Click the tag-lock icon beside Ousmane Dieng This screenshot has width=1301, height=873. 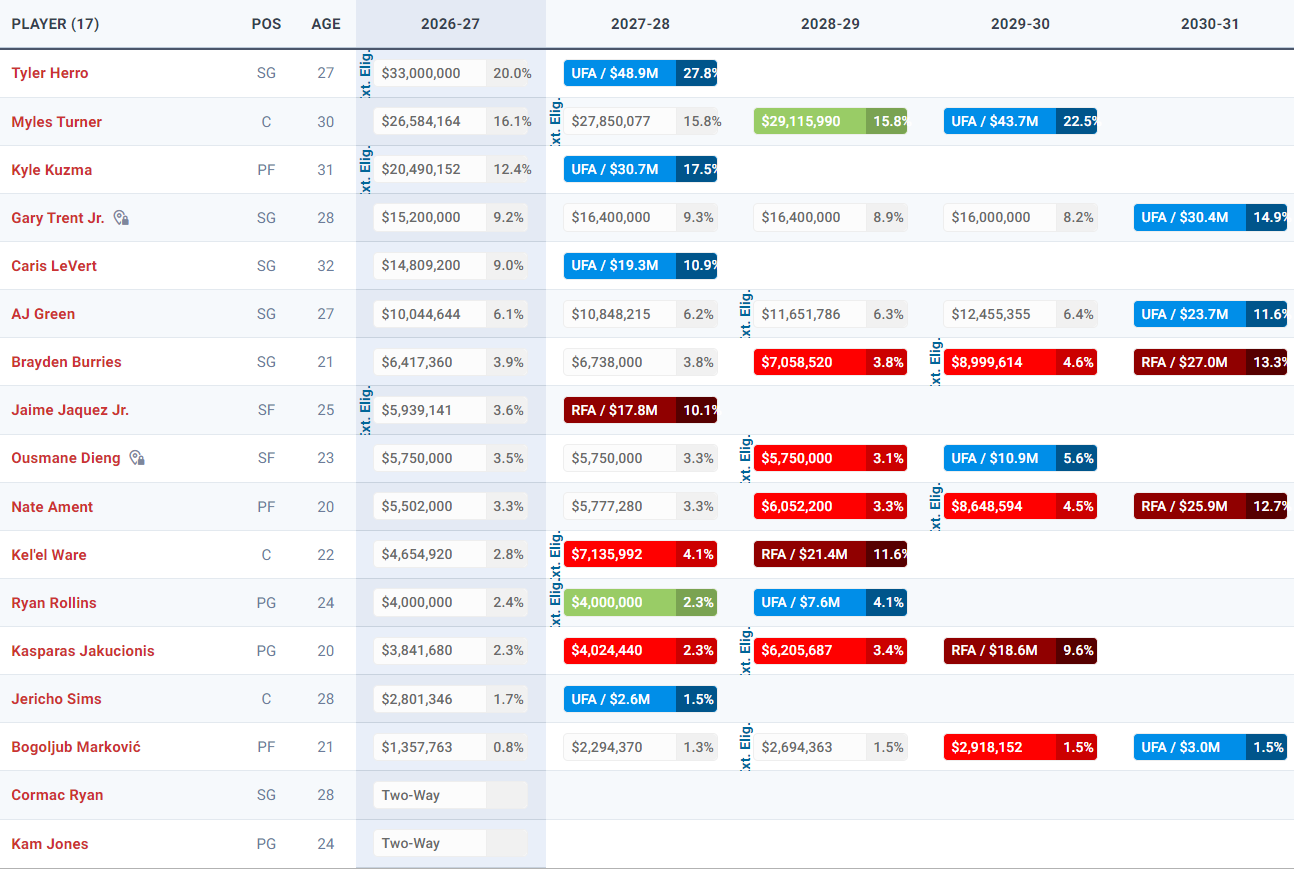click(x=137, y=458)
